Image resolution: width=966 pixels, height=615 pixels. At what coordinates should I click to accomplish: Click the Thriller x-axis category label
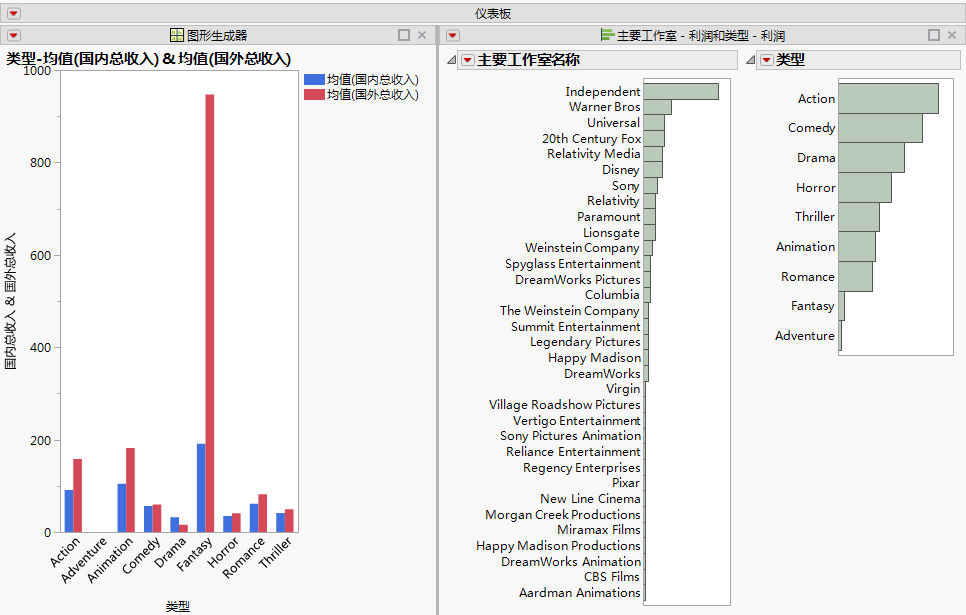click(x=275, y=552)
